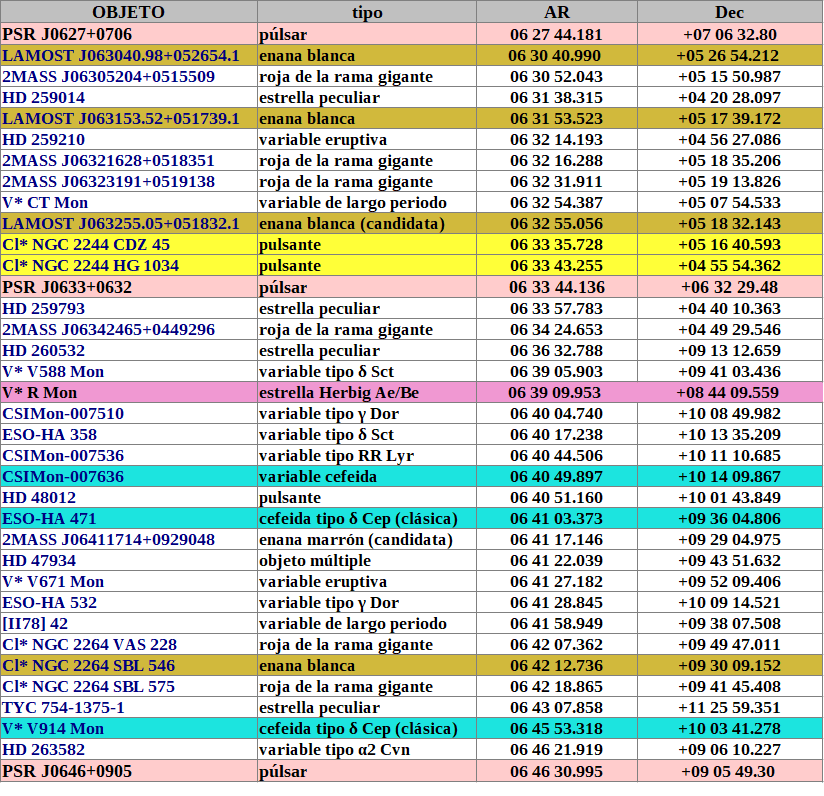Viewport: 824px width, 796px height.
Task: Open the [II78] 42 object link
Action: coord(35,624)
